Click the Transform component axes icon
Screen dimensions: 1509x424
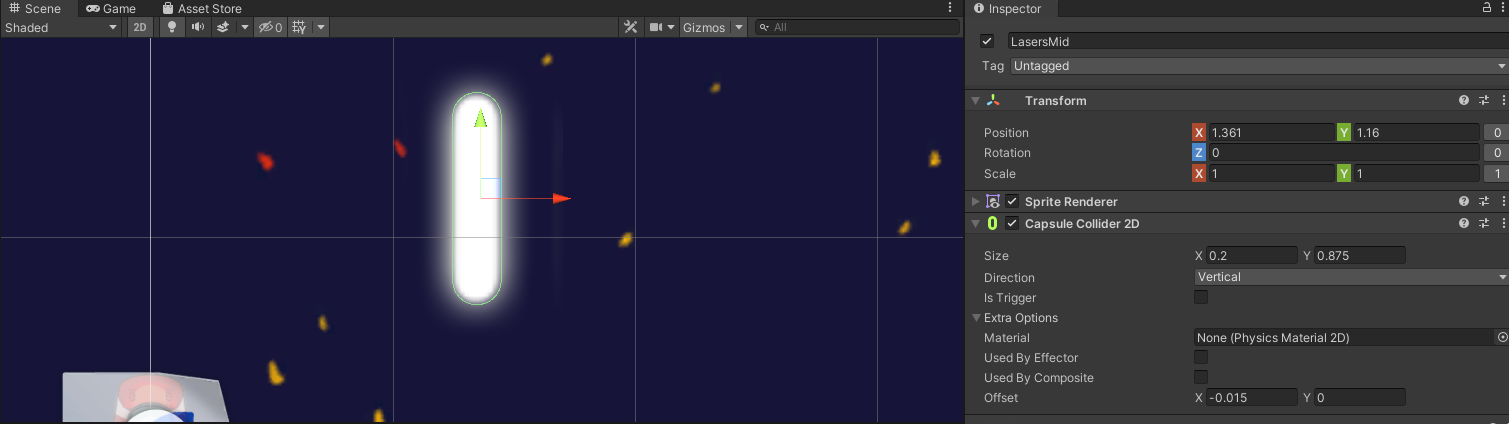coord(992,100)
